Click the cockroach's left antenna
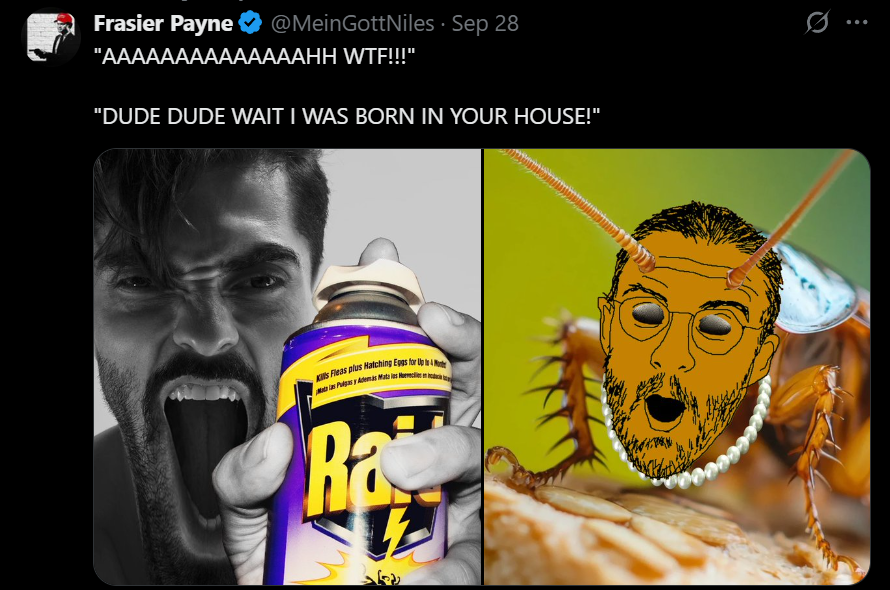 coord(579,209)
